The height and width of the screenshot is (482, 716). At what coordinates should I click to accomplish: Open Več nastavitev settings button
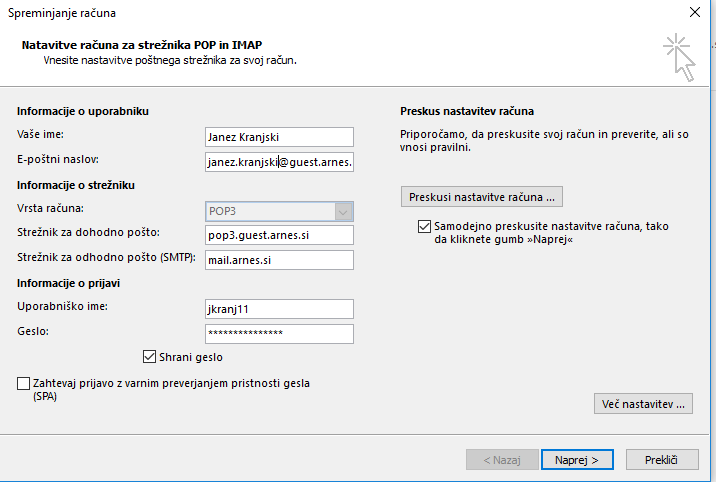tap(643, 404)
